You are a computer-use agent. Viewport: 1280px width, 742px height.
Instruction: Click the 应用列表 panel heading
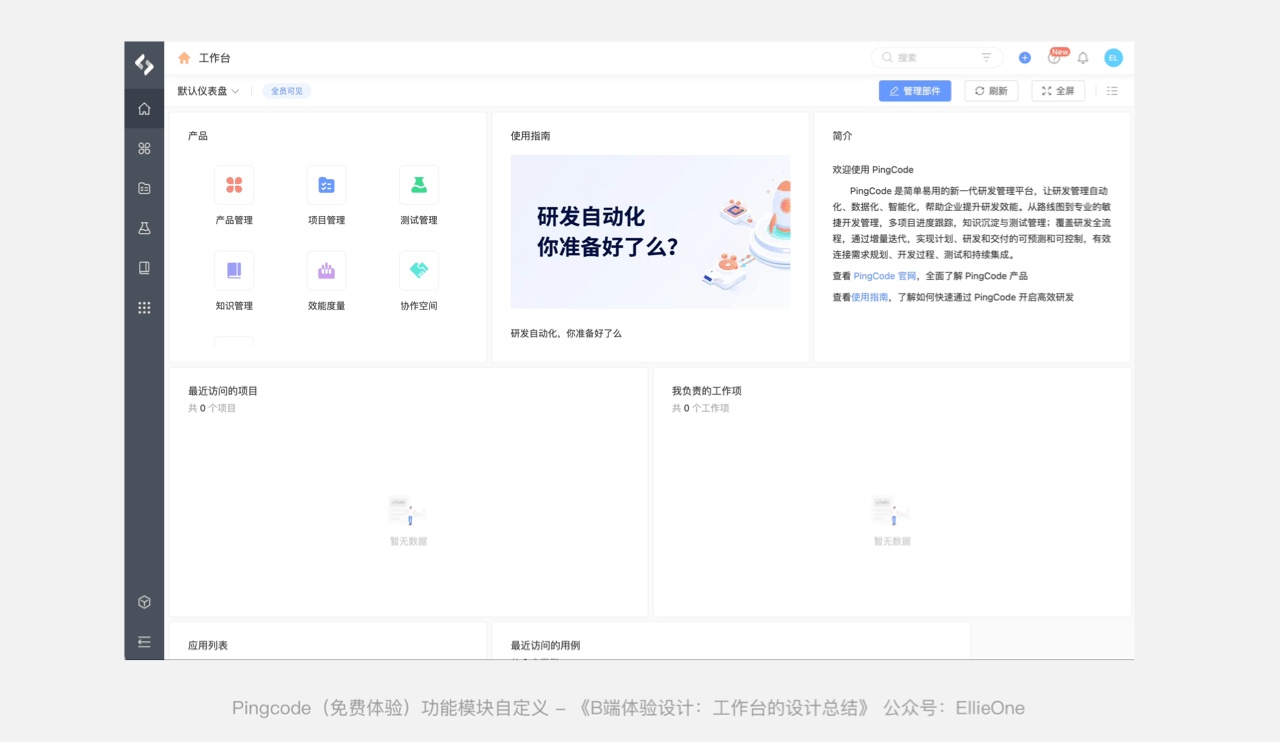(x=208, y=645)
